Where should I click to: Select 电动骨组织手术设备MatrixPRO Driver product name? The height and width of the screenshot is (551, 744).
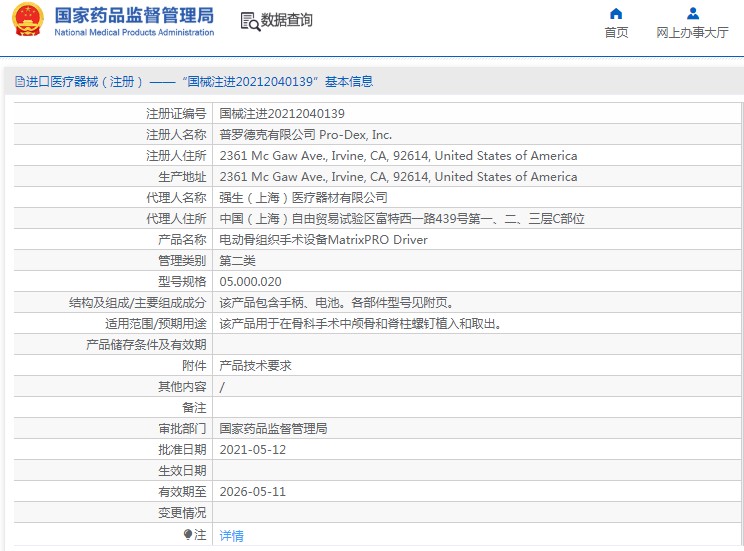[323, 240]
